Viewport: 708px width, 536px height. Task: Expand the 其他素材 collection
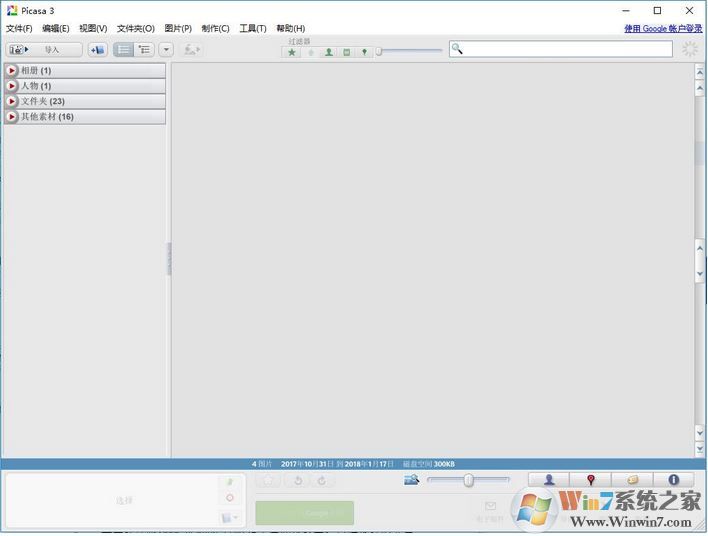pos(12,117)
